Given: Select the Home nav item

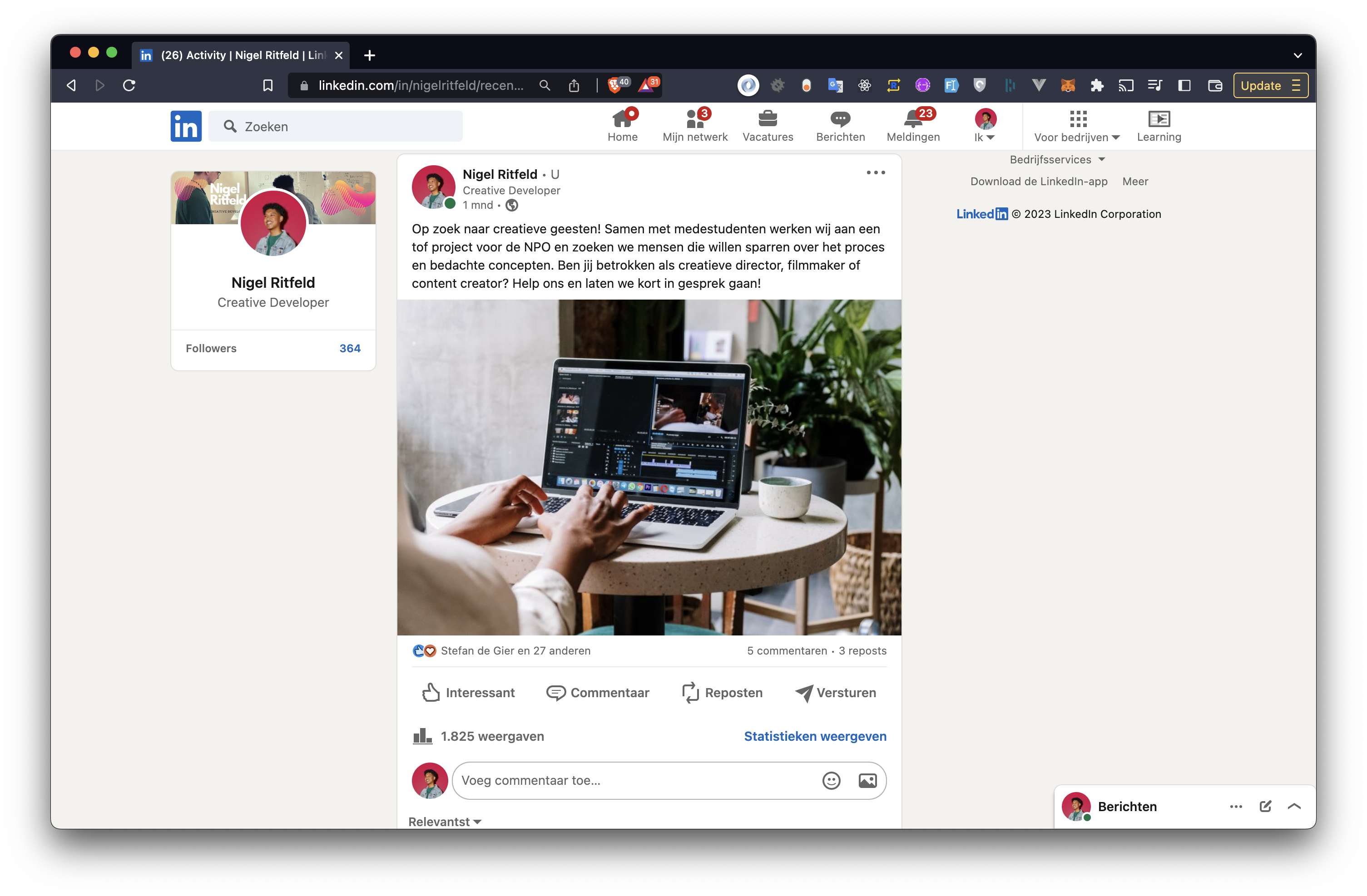Looking at the screenshot, I should 622,125.
